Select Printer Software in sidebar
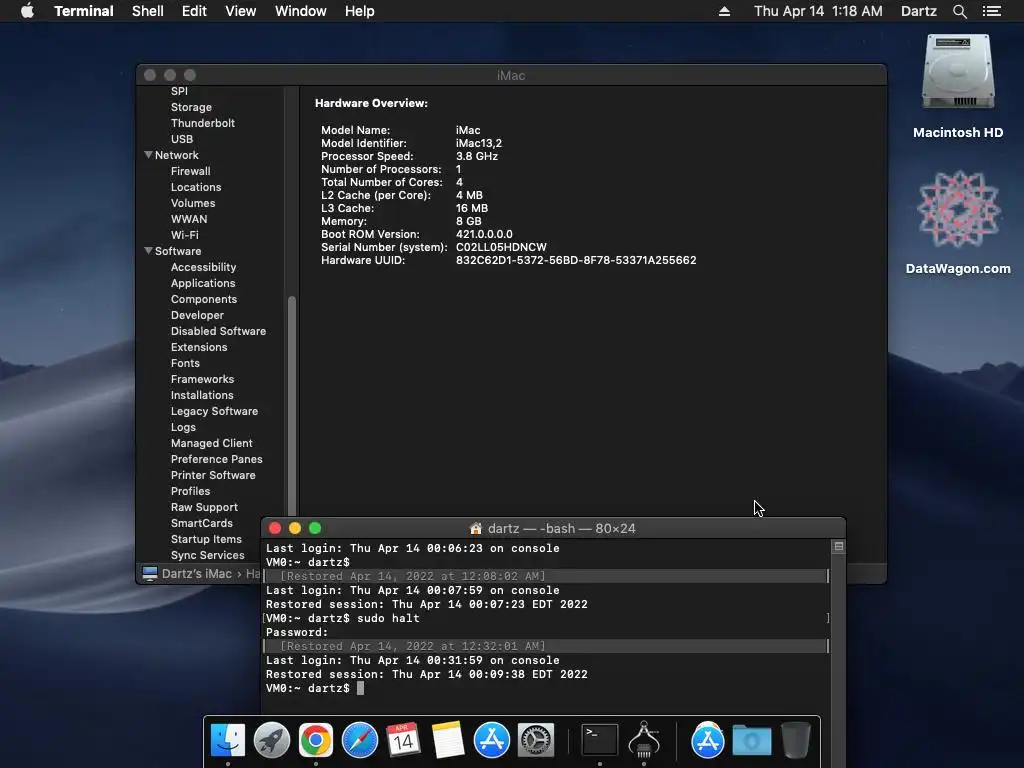The height and width of the screenshot is (768, 1024). coord(213,475)
